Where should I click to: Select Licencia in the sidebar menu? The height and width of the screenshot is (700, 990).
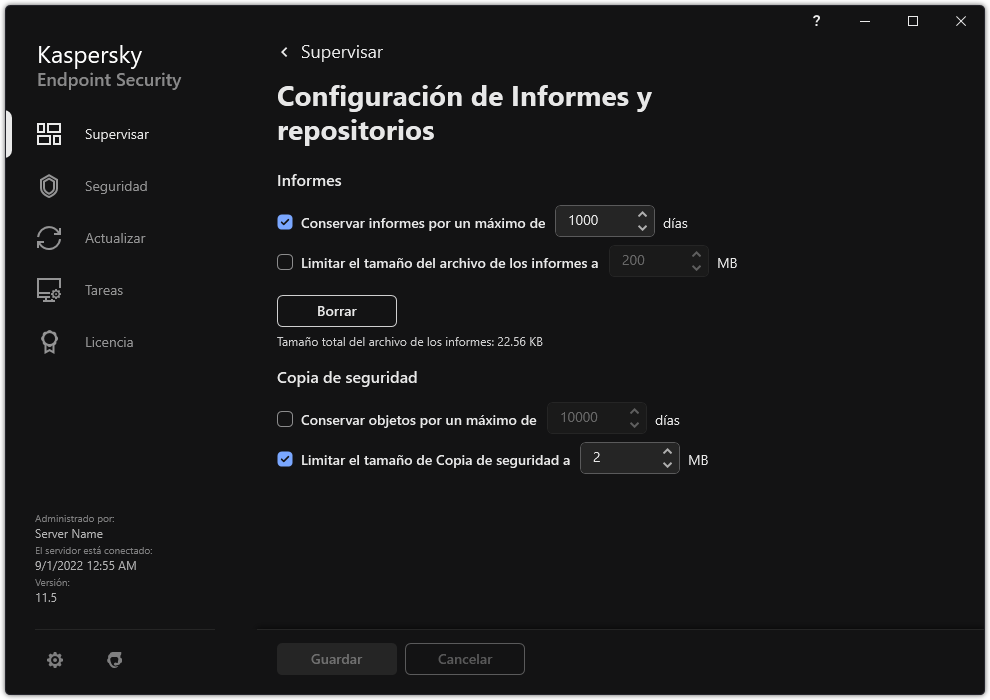tap(108, 342)
